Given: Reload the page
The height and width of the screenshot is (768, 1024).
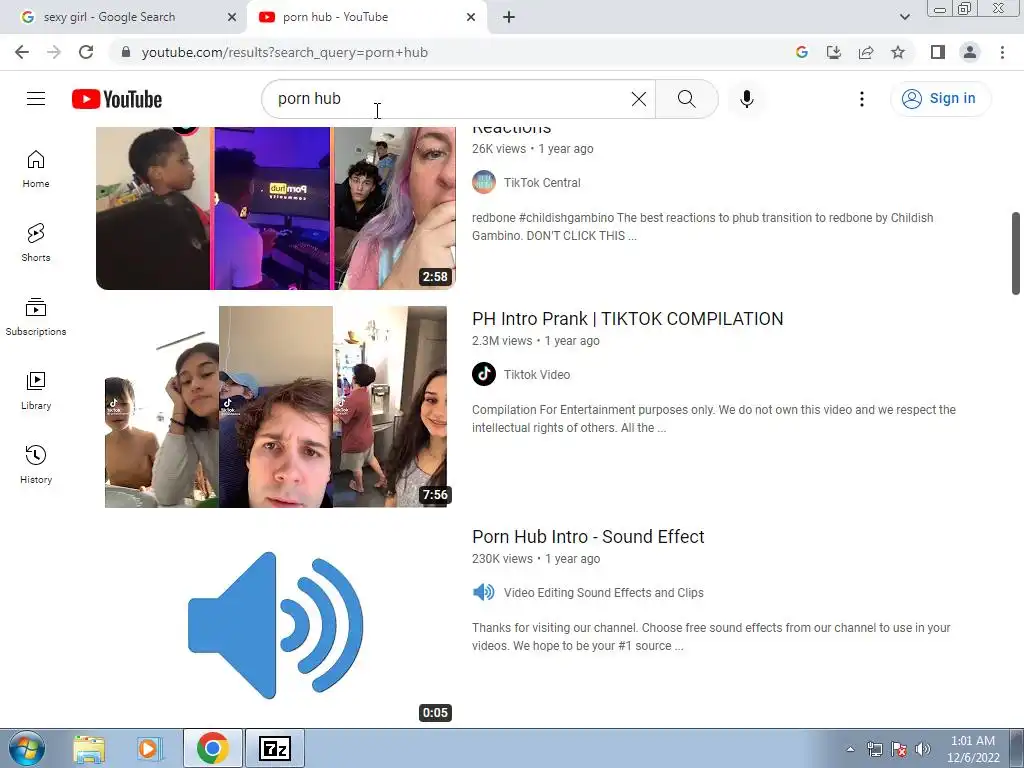Looking at the screenshot, I should click(86, 52).
